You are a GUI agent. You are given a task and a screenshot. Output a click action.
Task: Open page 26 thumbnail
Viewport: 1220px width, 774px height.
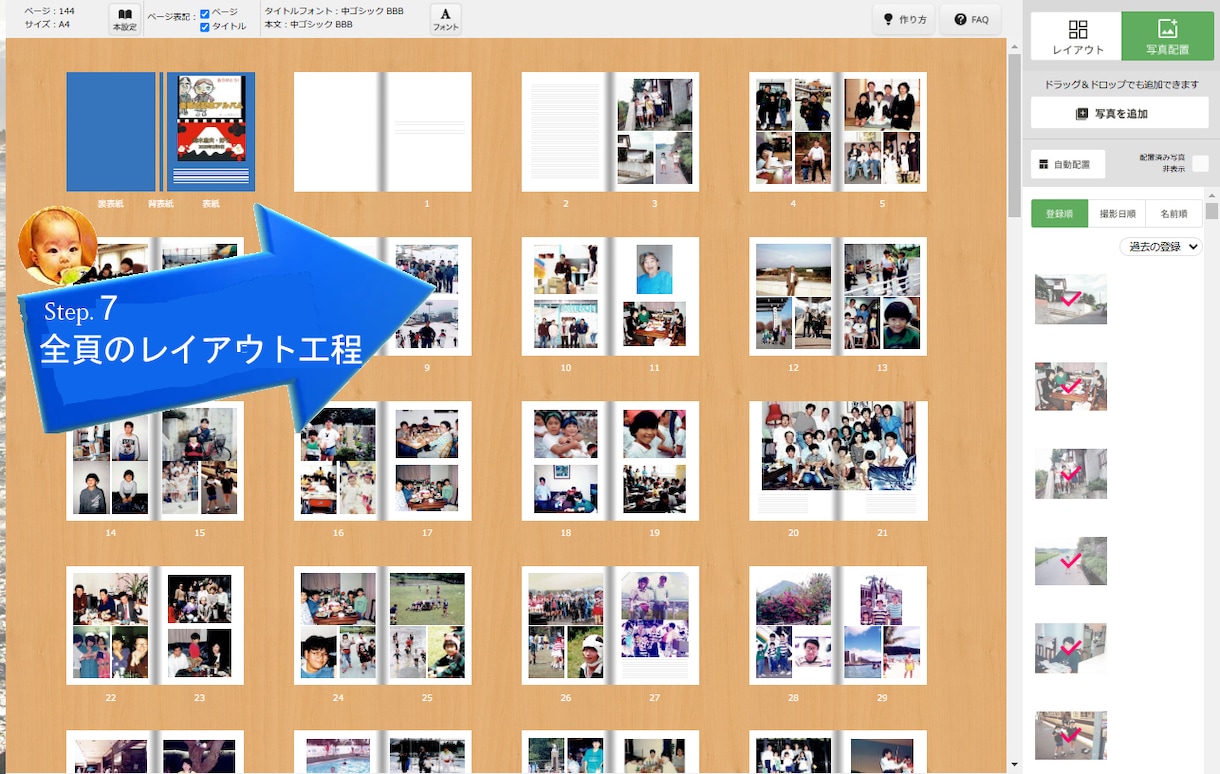tap(565, 625)
